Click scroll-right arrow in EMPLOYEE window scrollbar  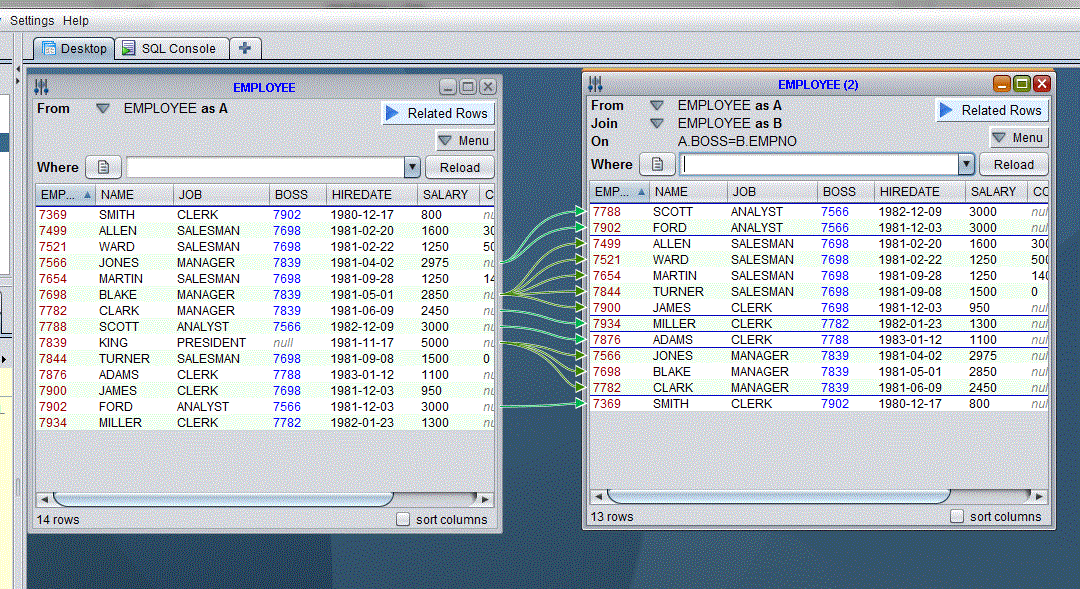pos(485,499)
